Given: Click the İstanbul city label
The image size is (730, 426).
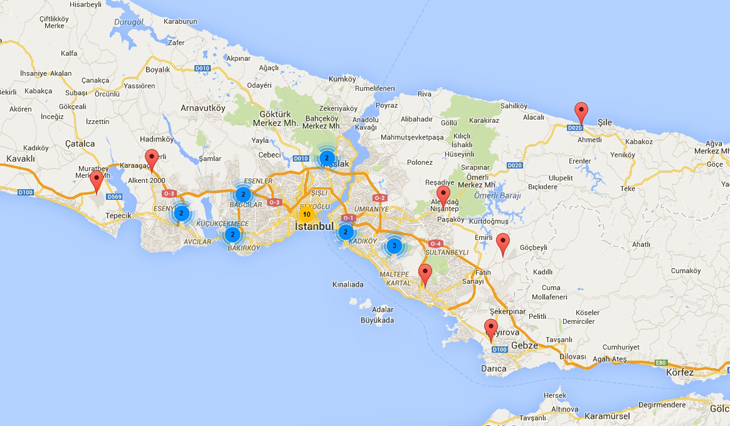Looking at the screenshot, I should coord(314,226).
